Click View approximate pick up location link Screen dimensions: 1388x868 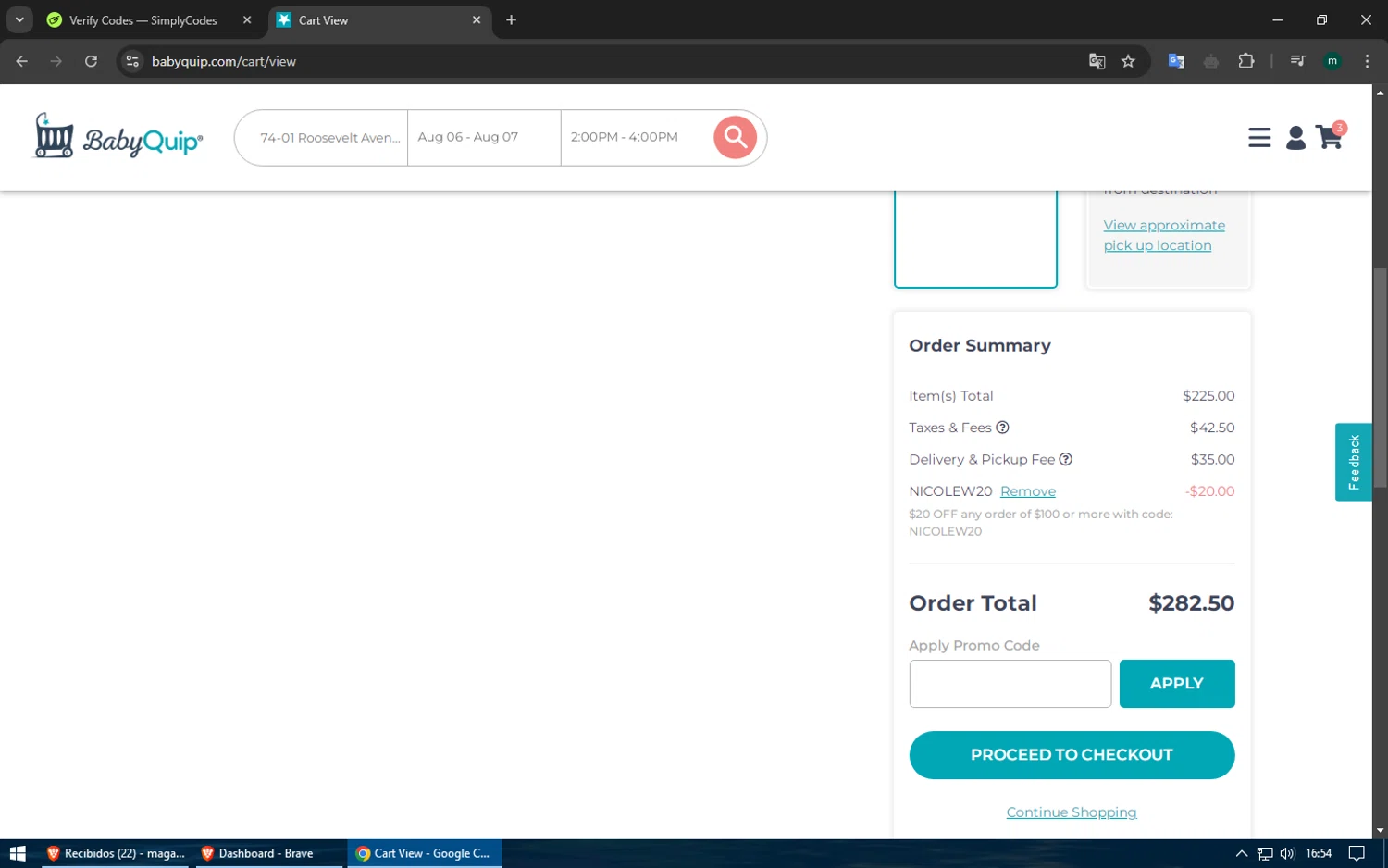tap(1163, 235)
